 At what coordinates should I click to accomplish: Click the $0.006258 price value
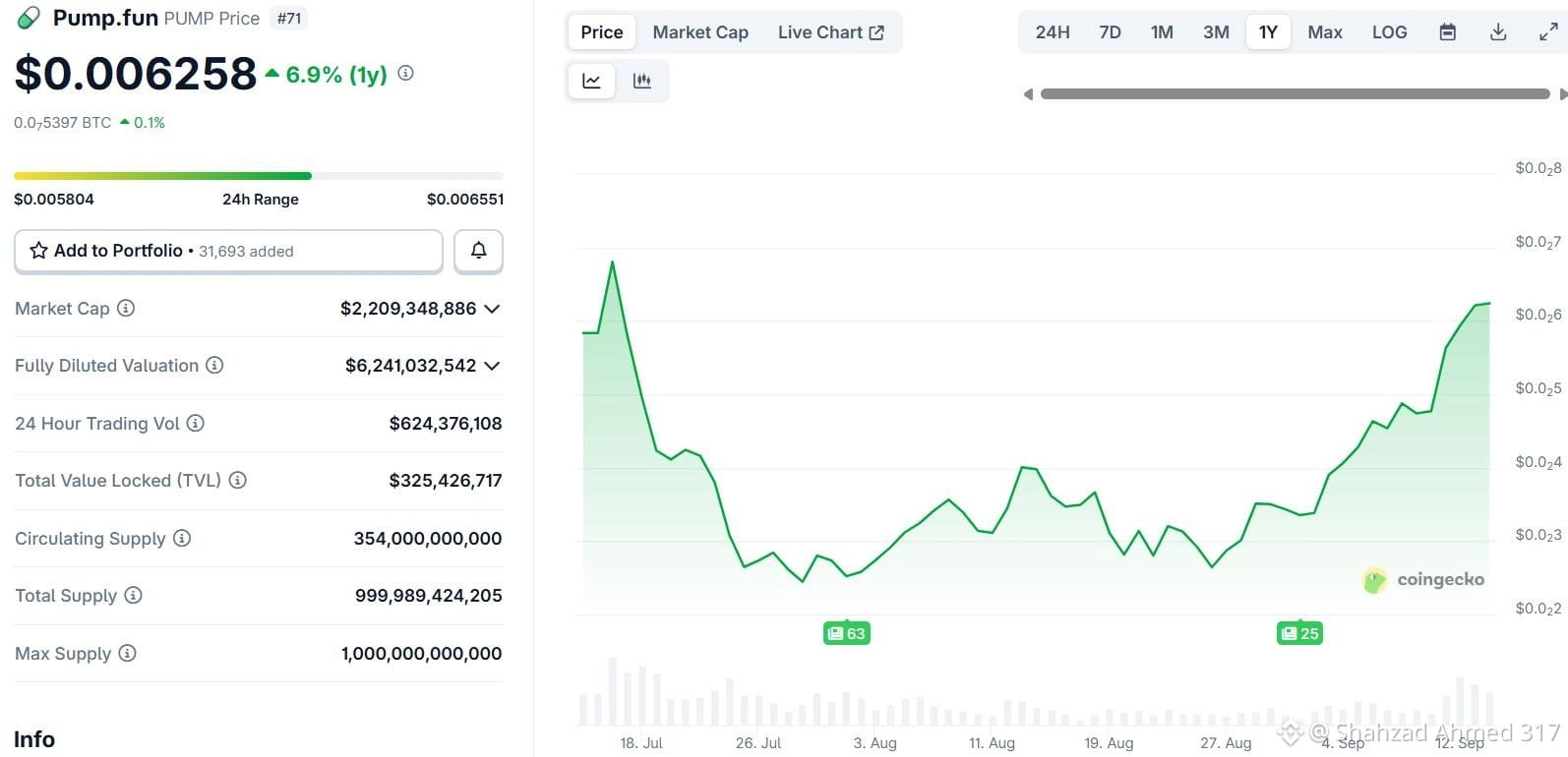136,74
